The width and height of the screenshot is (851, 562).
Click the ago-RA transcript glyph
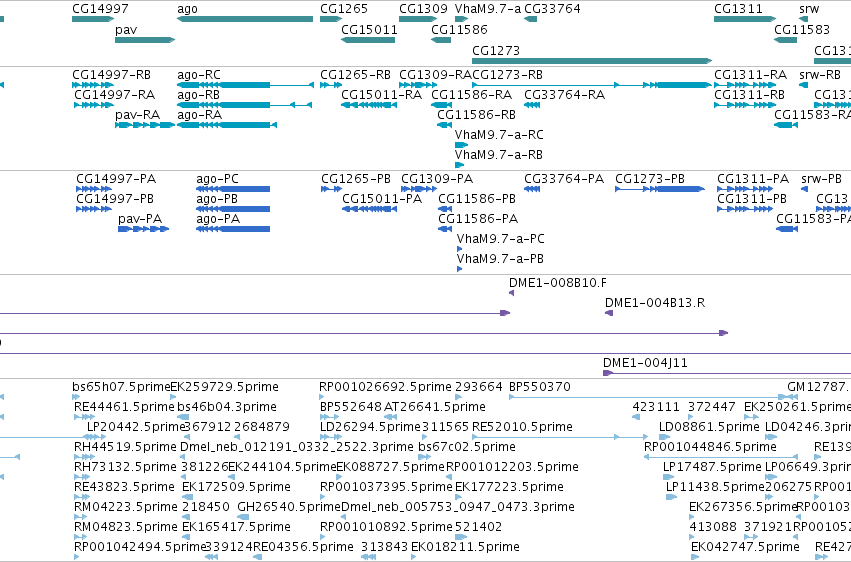pos(227,125)
